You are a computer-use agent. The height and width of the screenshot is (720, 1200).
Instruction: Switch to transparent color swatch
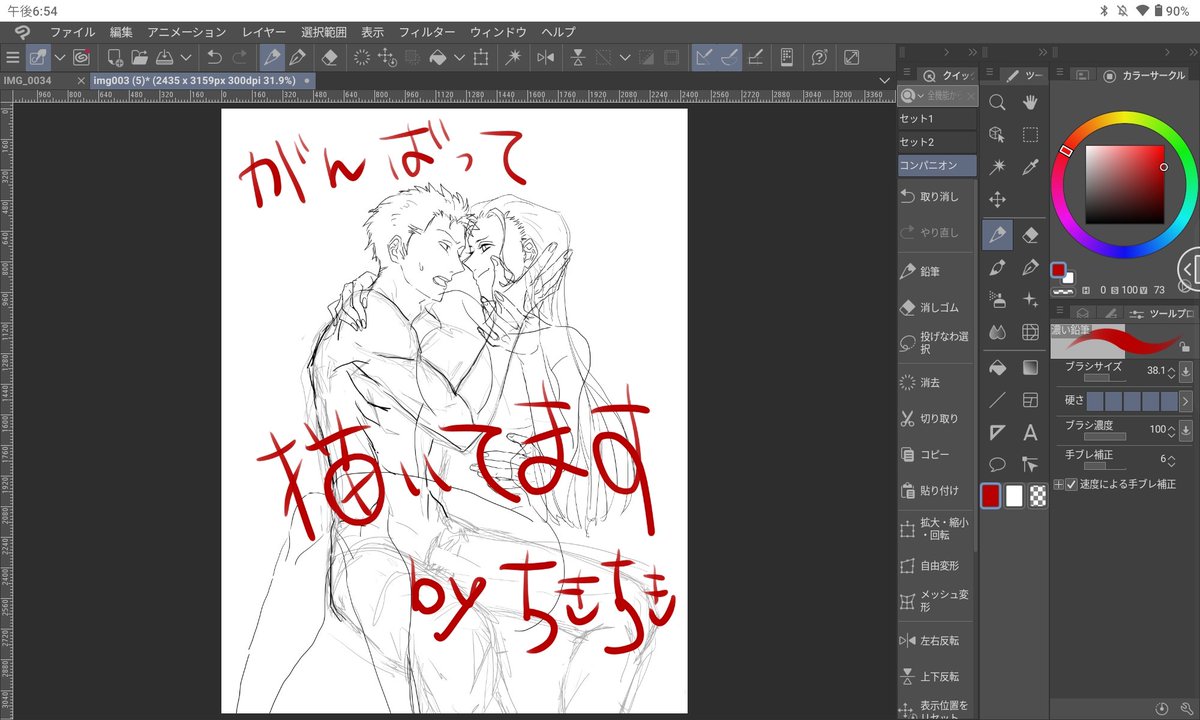1038,495
